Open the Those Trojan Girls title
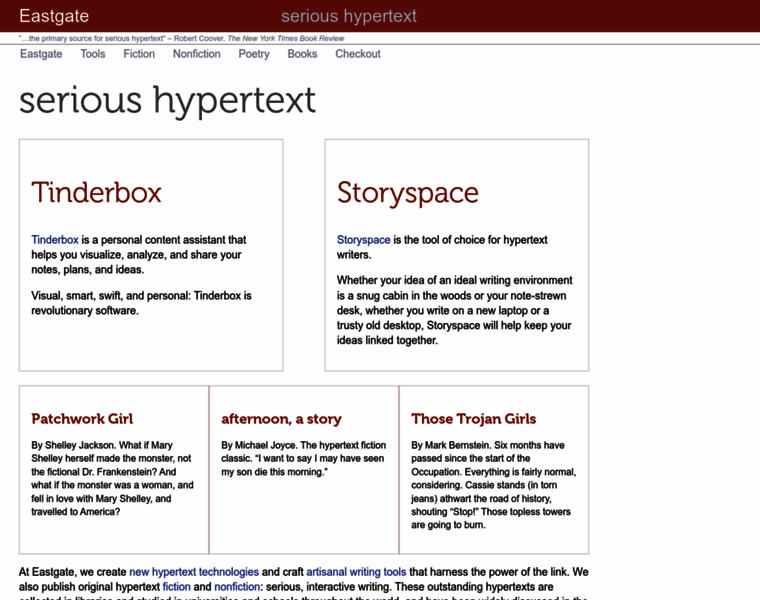Image resolution: width=760 pixels, height=600 pixels. [474, 419]
